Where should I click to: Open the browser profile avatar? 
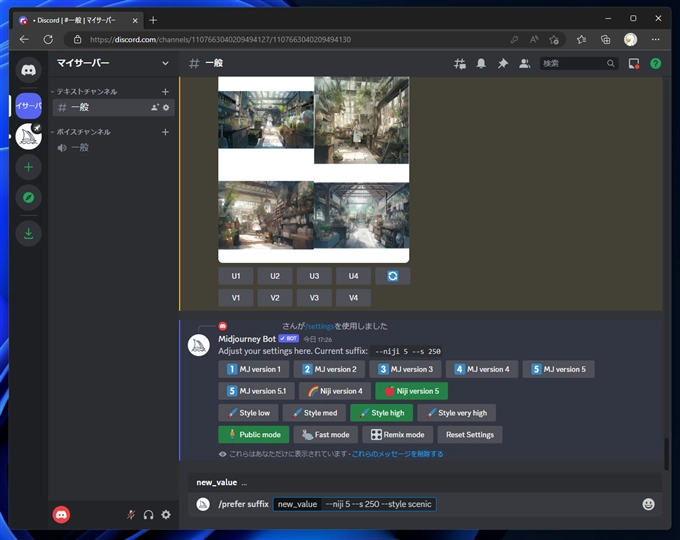point(630,39)
